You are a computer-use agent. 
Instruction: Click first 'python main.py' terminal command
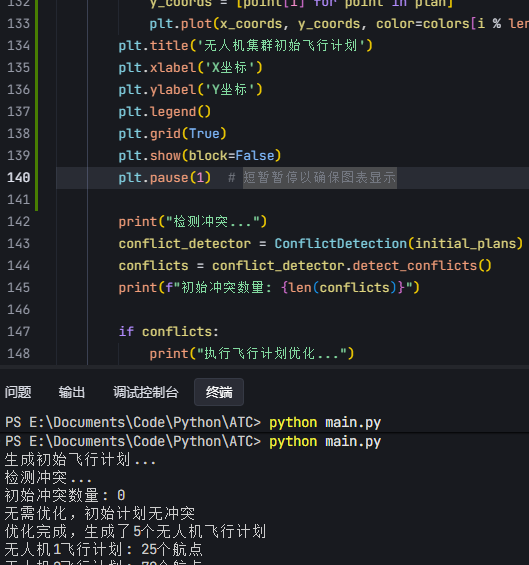coord(325,422)
